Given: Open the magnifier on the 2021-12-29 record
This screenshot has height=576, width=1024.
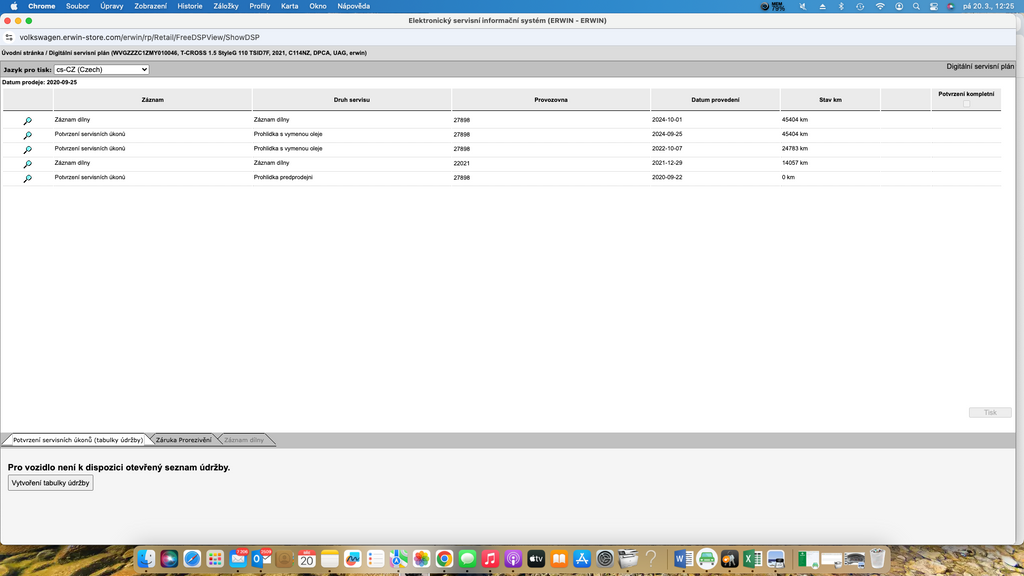Looking at the screenshot, I should pyautogui.click(x=28, y=164).
